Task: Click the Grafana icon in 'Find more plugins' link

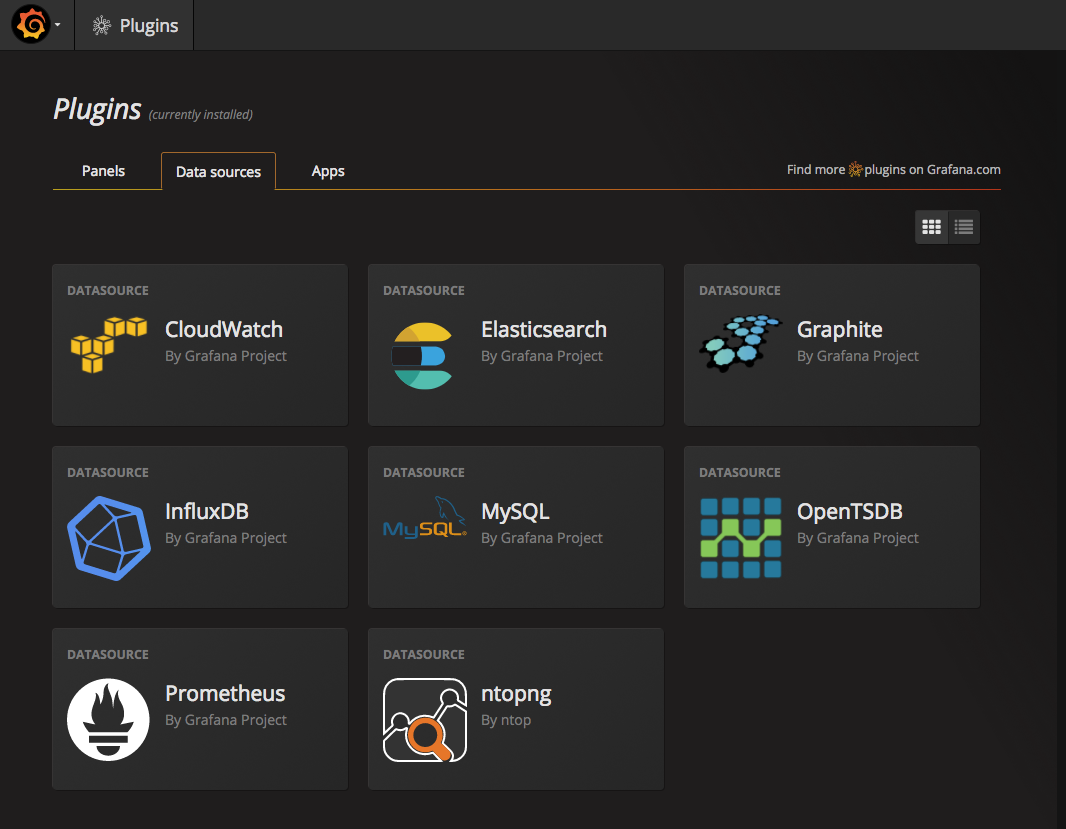Action: [855, 169]
